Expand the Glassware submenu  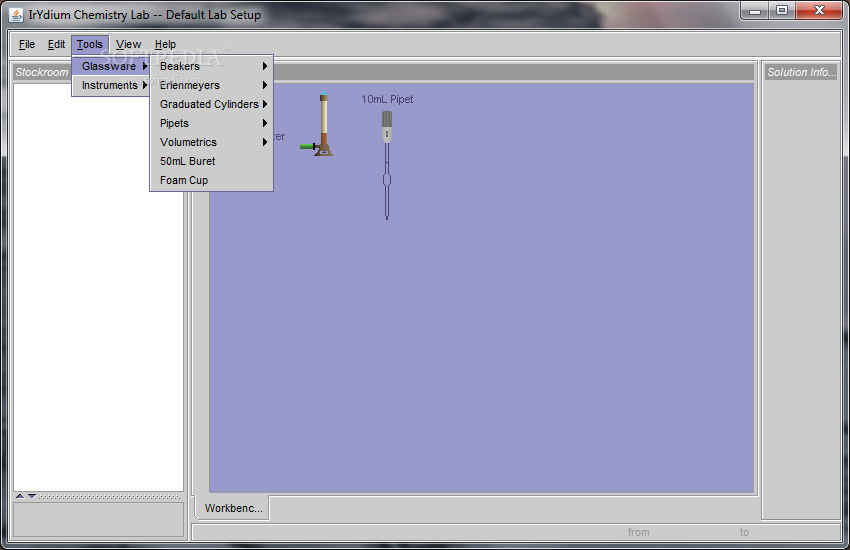(x=111, y=66)
